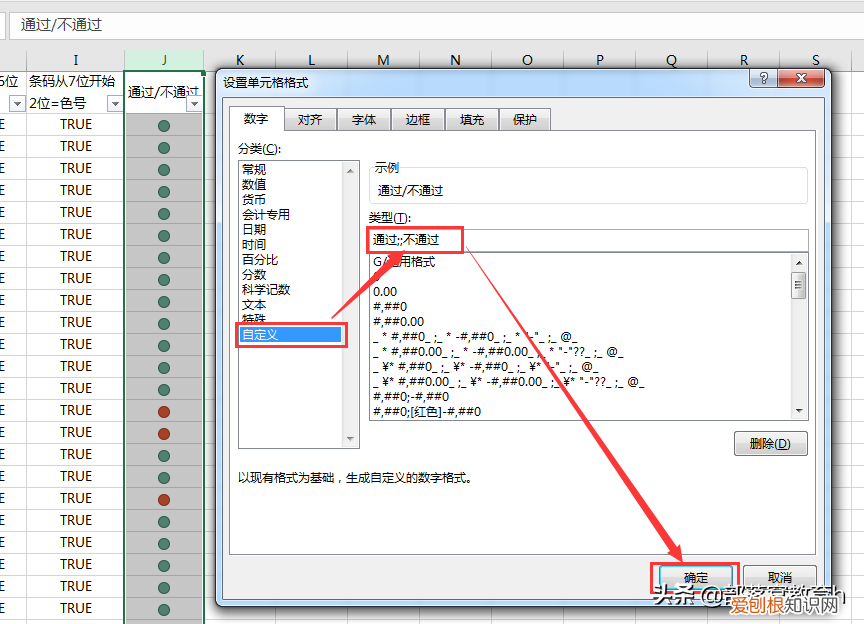Switch to the 对齐 tab
Viewport: 864px width, 624px height.
[x=310, y=119]
